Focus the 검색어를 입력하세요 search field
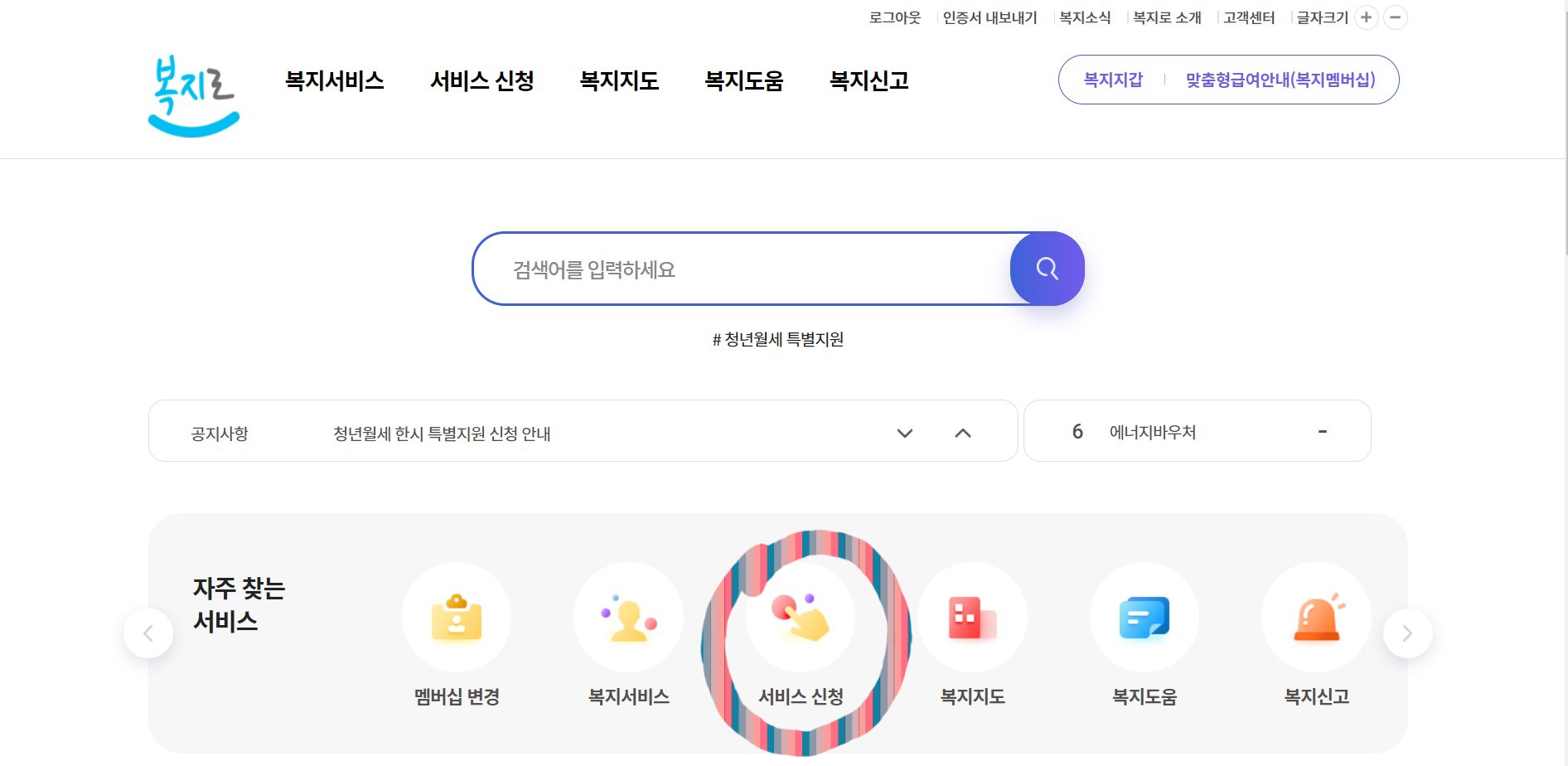Image resolution: width=1568 pixels, height=766 pixels. click(742, 269)
